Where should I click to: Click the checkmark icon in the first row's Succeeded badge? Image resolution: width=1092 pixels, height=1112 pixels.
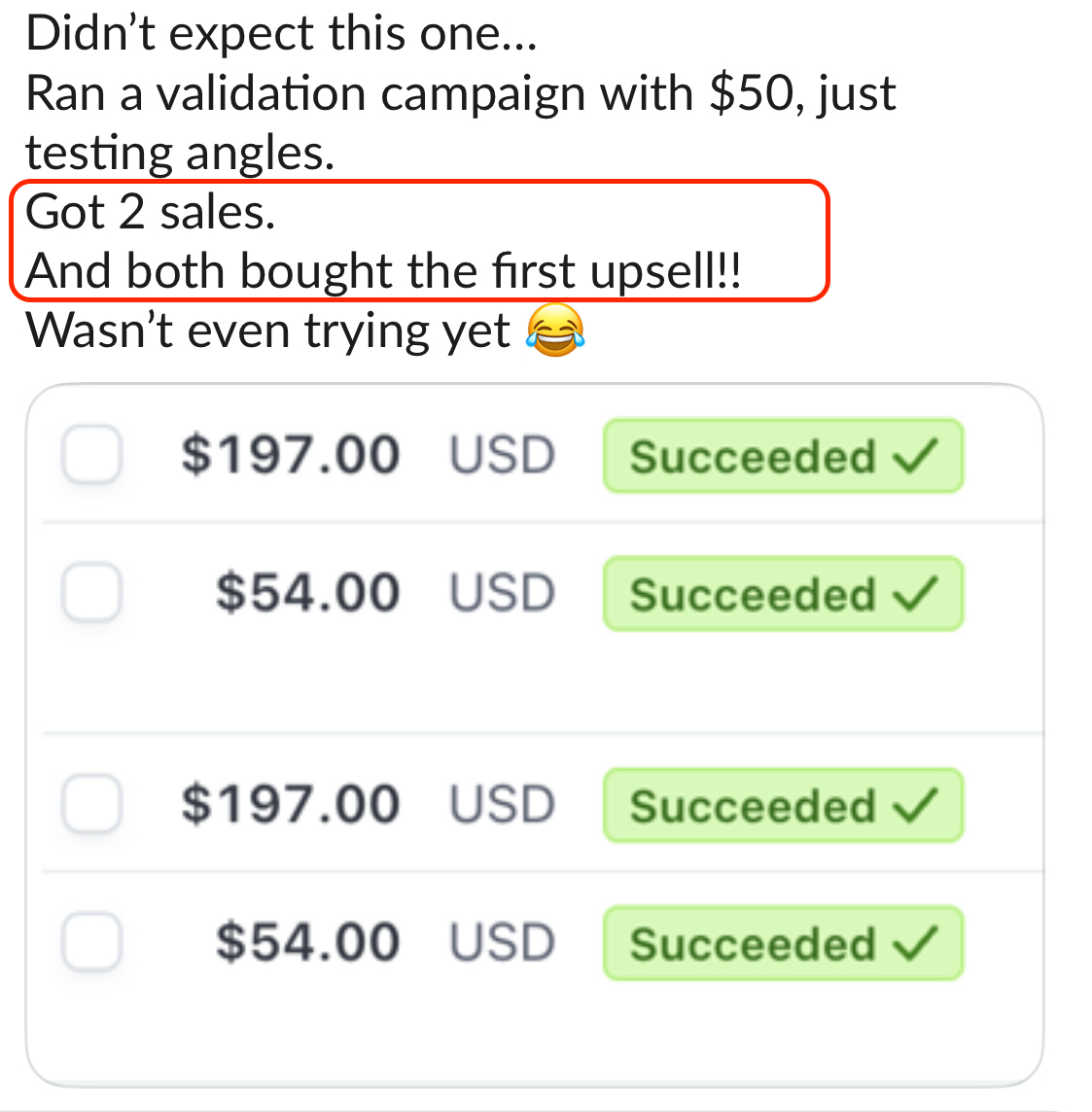pos(917,456)
